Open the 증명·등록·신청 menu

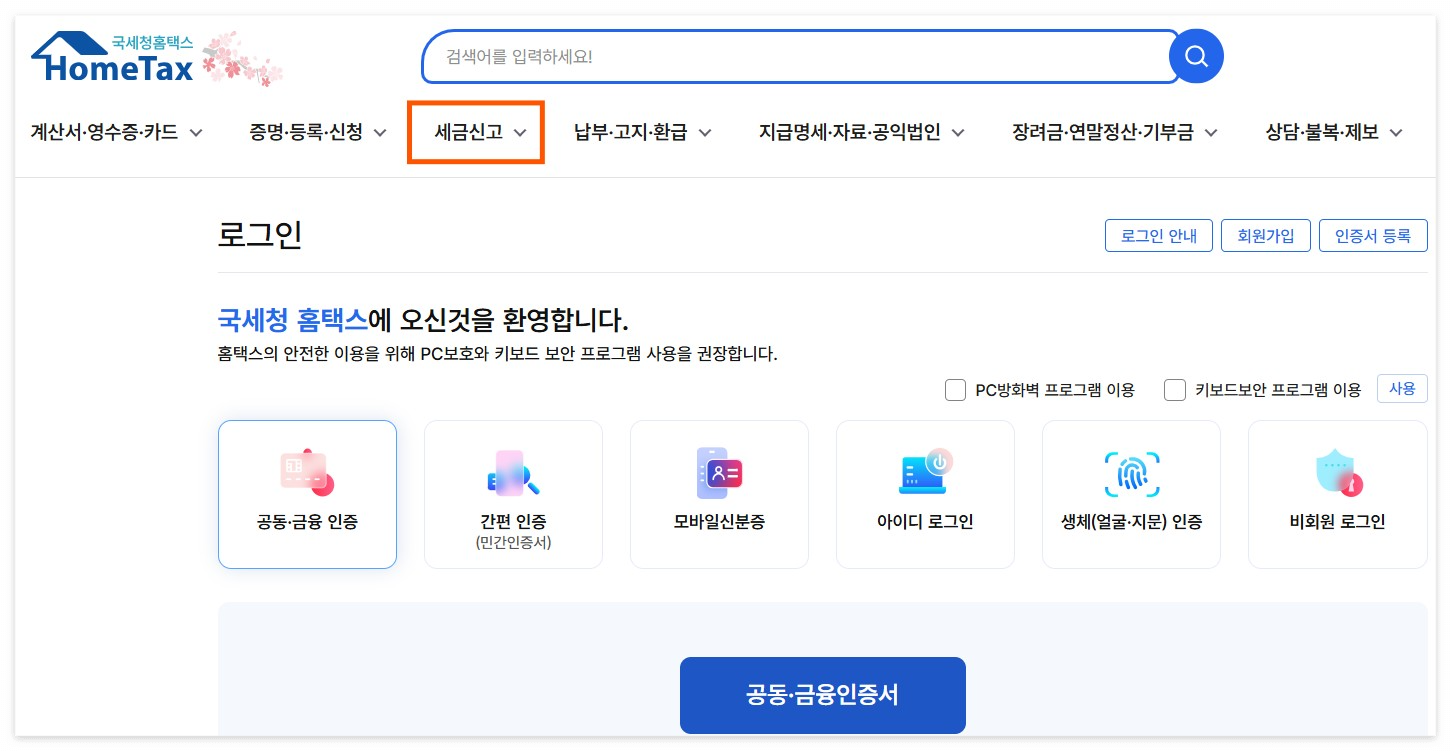tap(318, 132)
